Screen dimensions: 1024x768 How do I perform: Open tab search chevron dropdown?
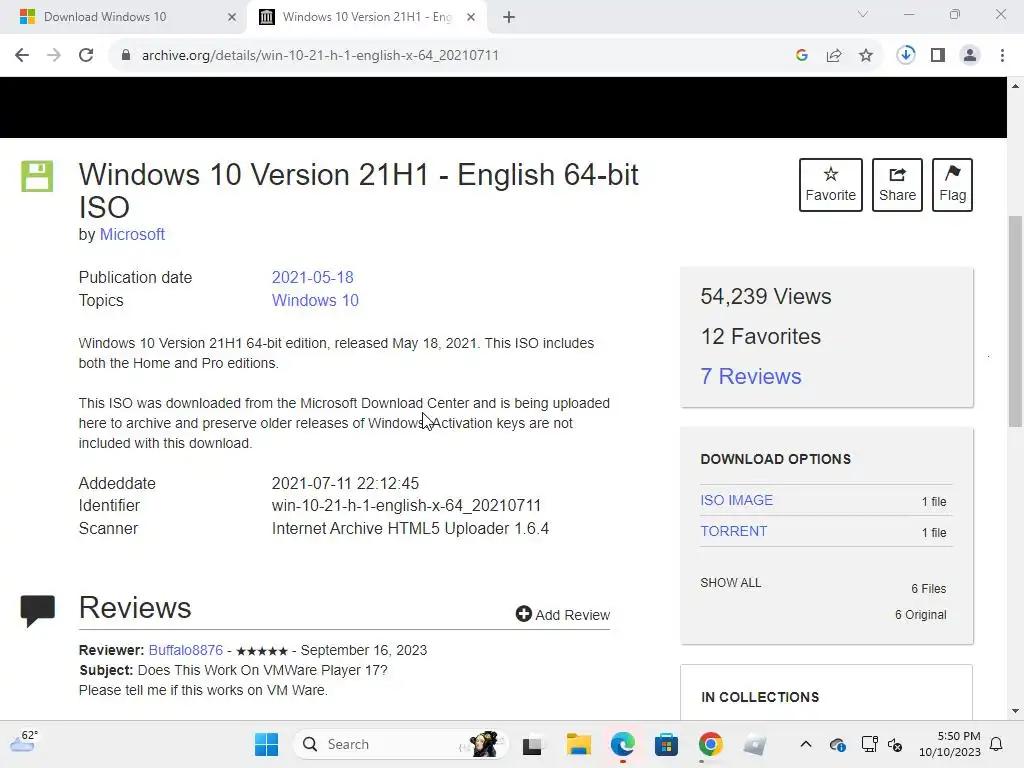[x=863, y=14]
